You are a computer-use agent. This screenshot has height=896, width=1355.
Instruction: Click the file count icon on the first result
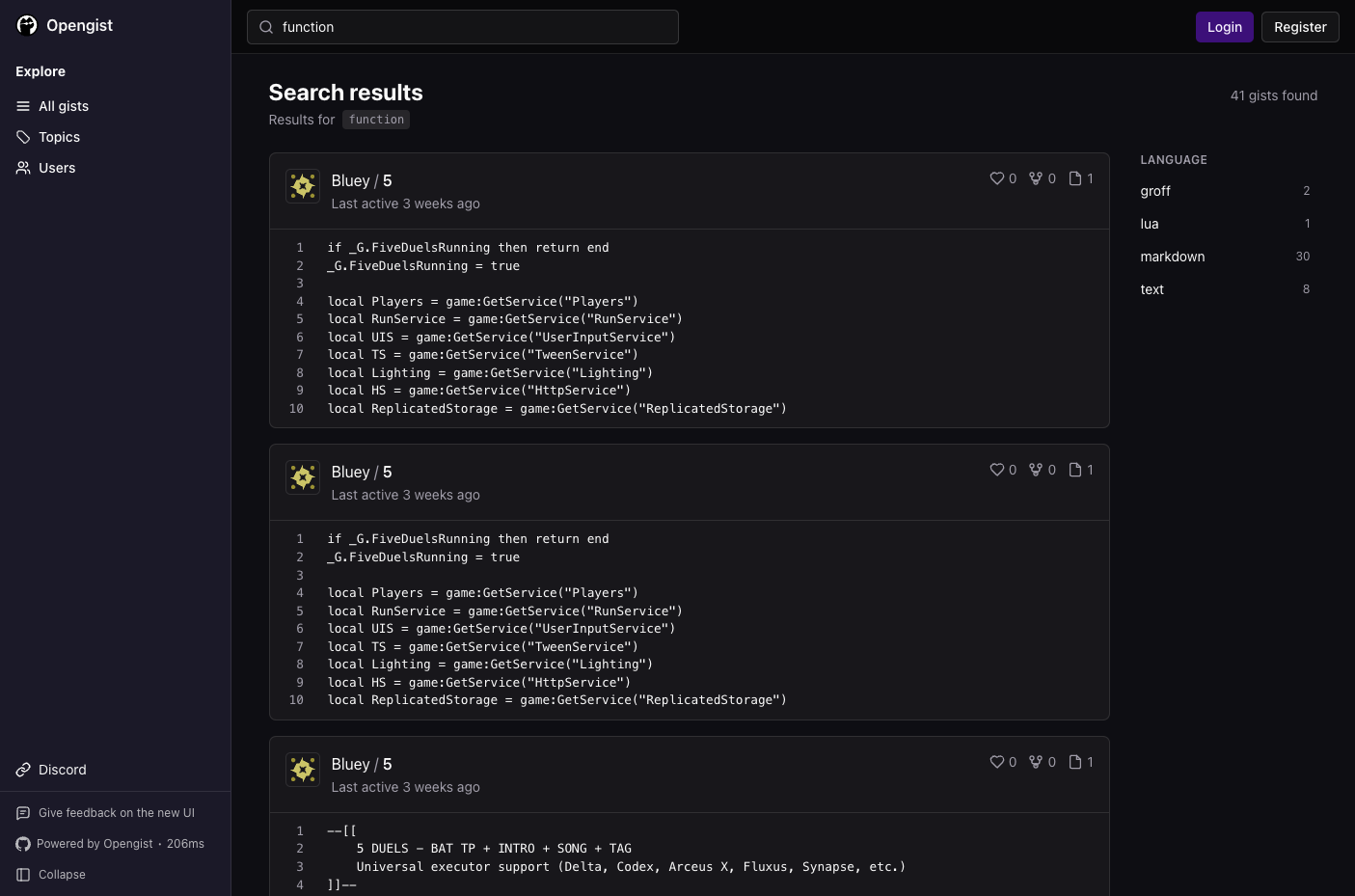[1075, 178]
